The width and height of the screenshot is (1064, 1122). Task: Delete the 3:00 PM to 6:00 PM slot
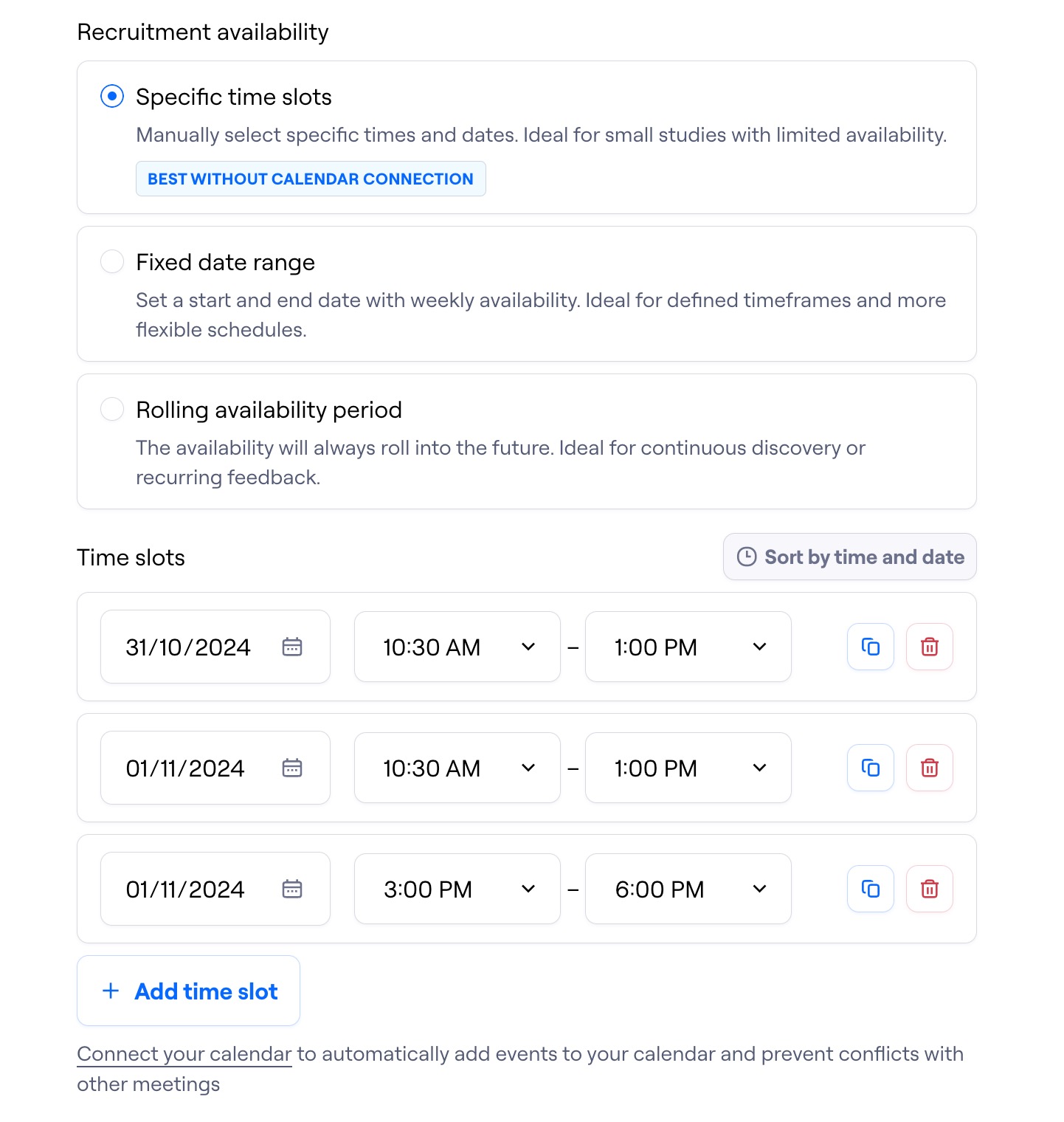(930, 889)
